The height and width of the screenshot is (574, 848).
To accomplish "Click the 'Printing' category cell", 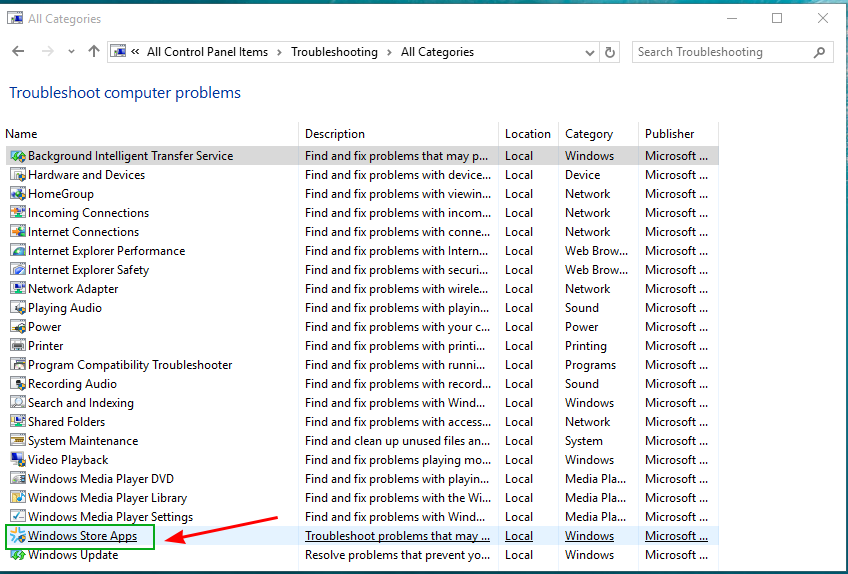I will (586, 346).
